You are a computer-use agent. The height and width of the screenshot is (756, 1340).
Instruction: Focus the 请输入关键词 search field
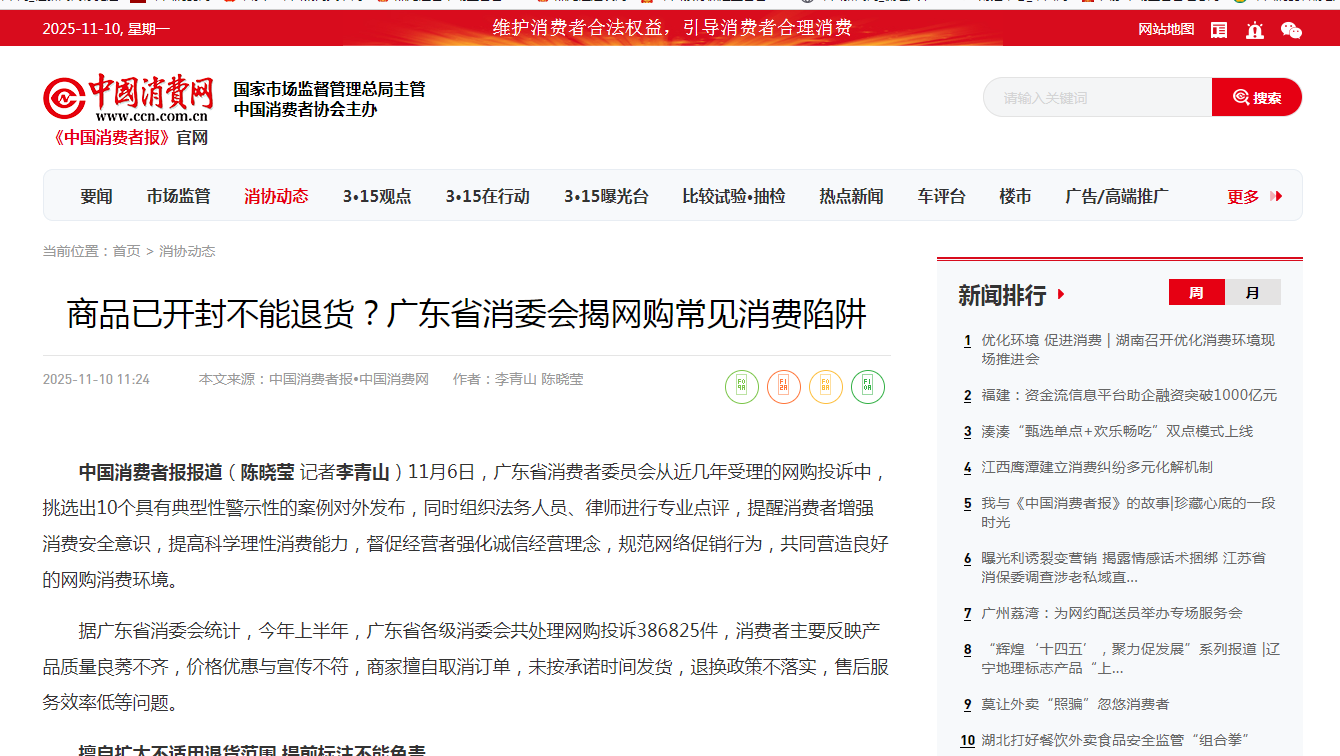[1097, 98]
